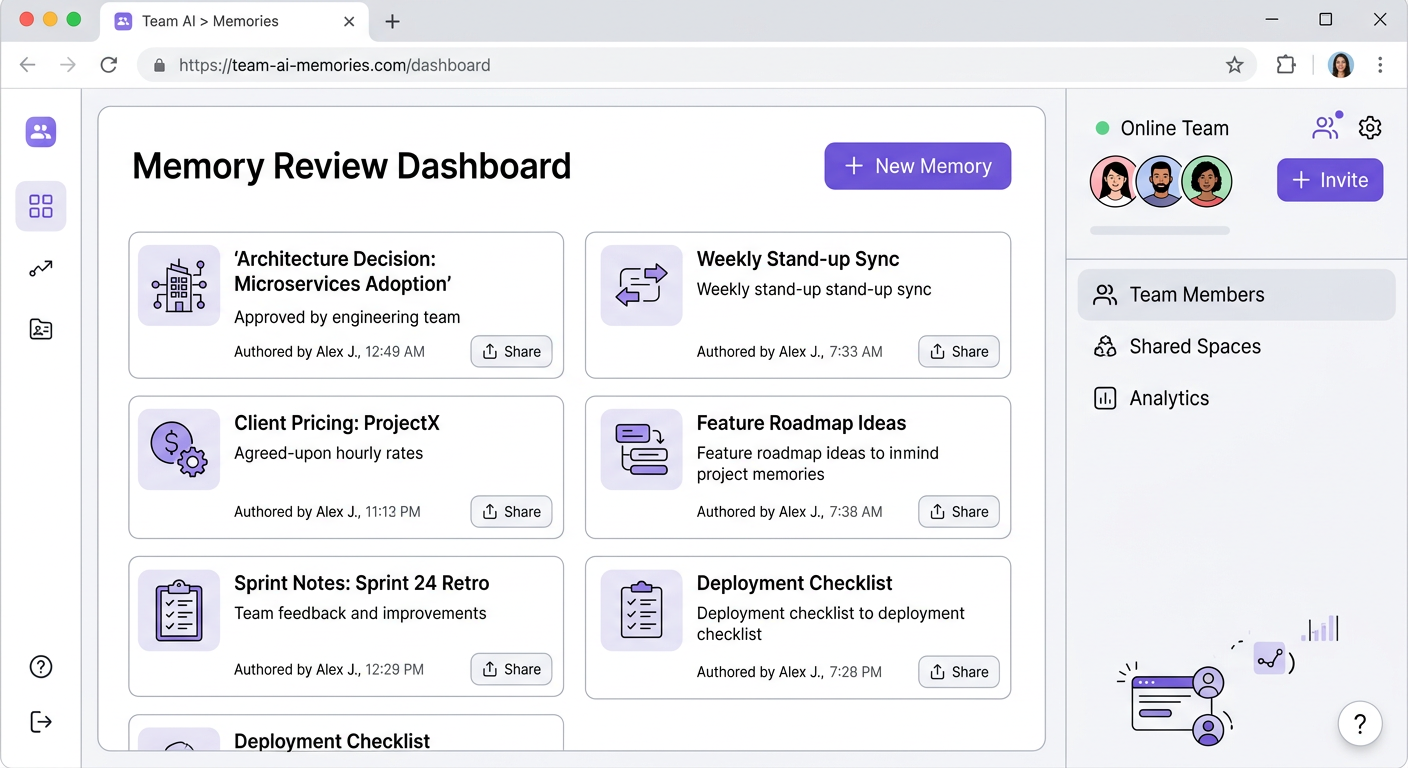This screenshot has height=768, width=1408.
Task: Click the first team member avatar
Action: [x=1114, y=182]
